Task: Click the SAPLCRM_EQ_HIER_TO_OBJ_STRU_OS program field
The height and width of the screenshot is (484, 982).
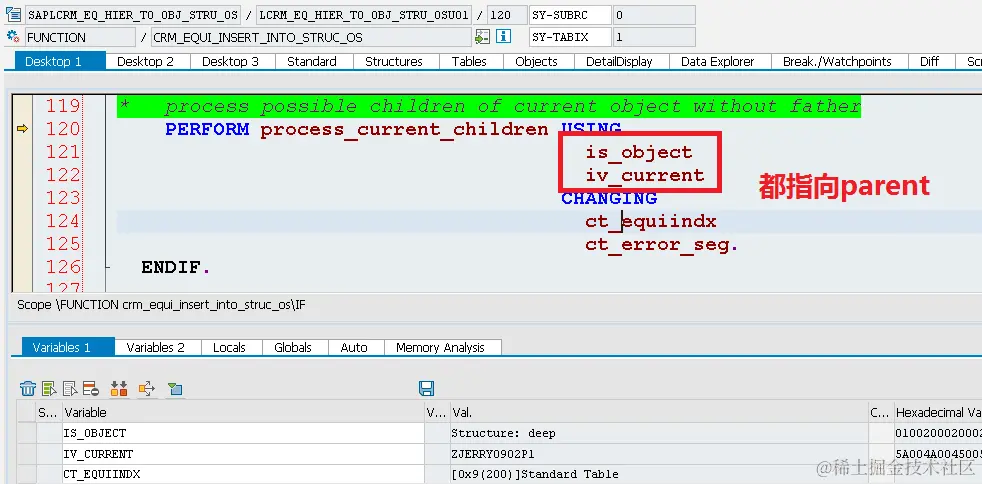Action: pyautogui.click(x=132, y=15)
